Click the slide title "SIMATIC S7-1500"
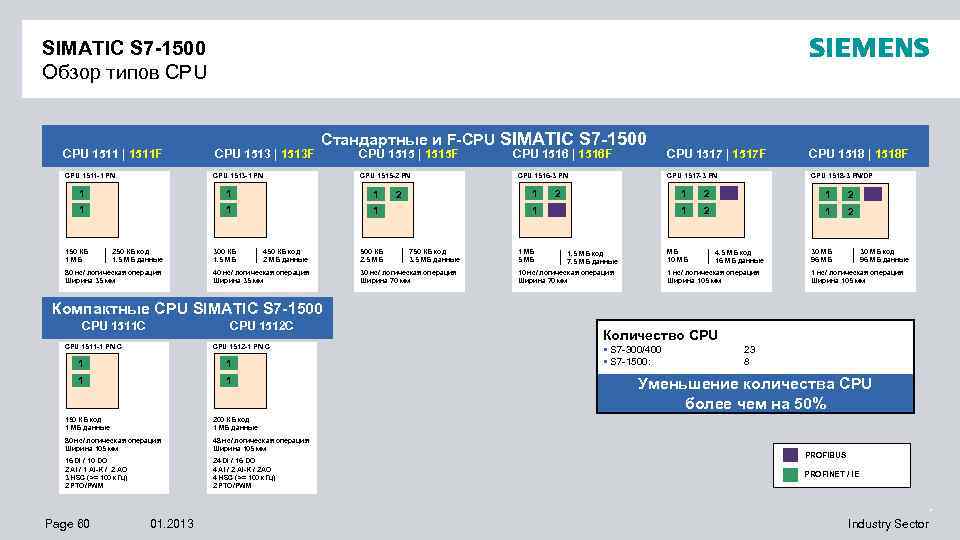 (x=124, y=48)
